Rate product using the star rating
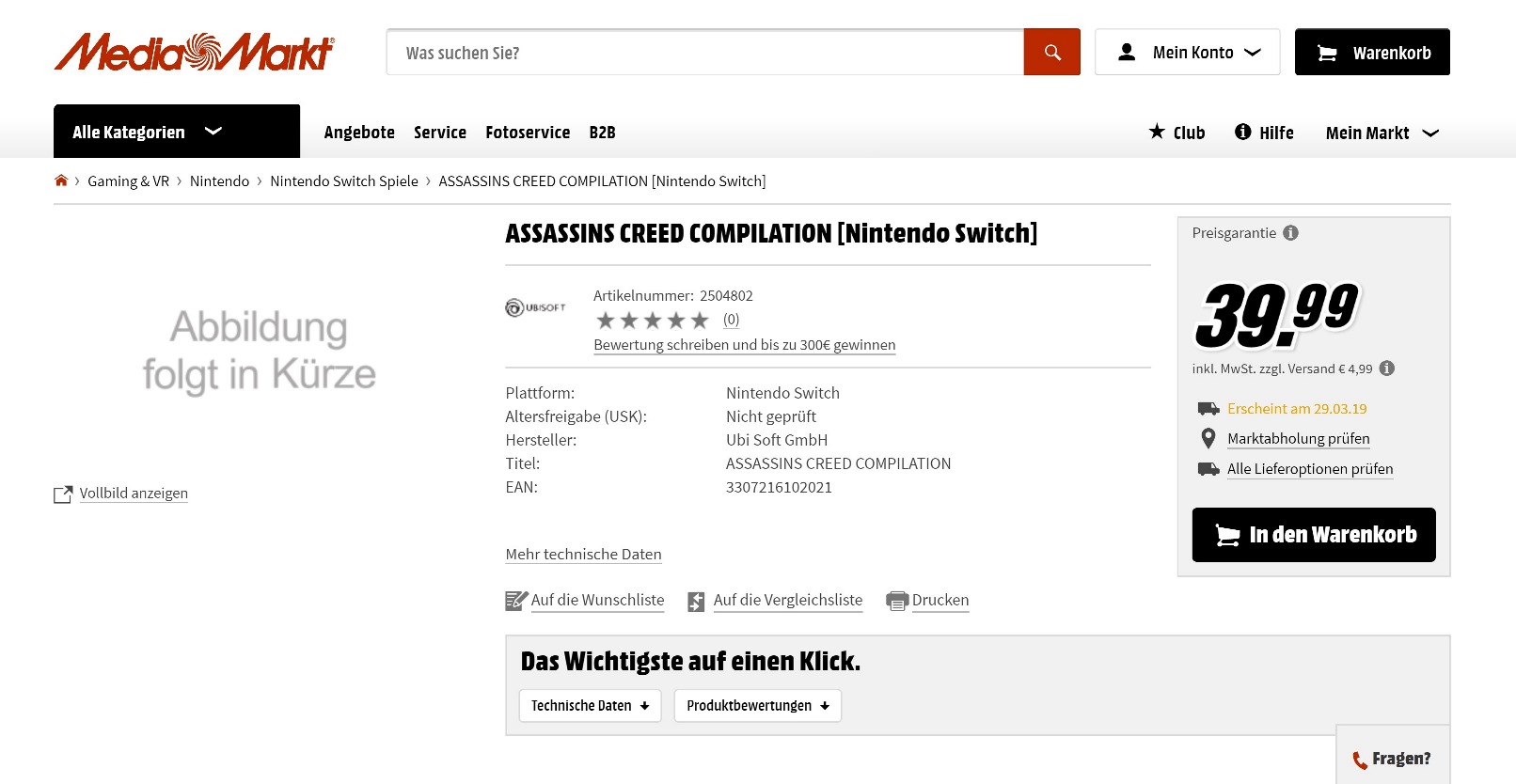Viewport: 1516px width, 784px height. click(x=652, y=321)
